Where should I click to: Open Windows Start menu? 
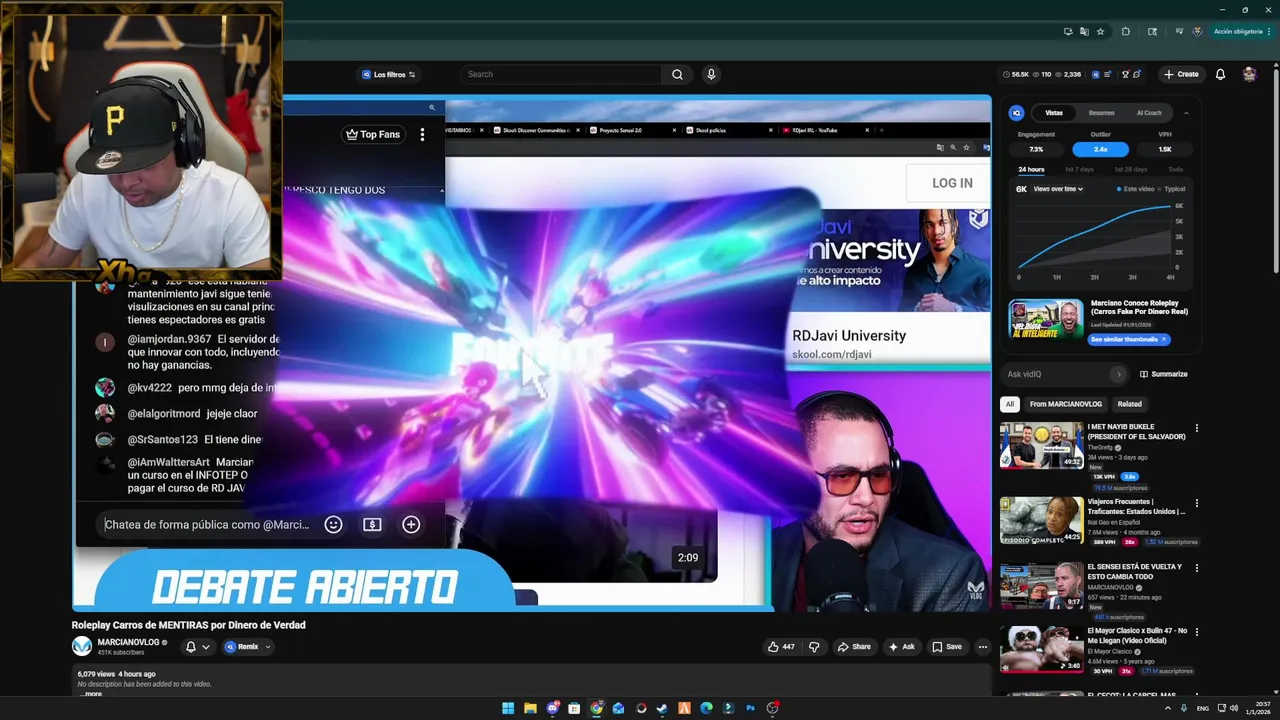click(508, 708)
